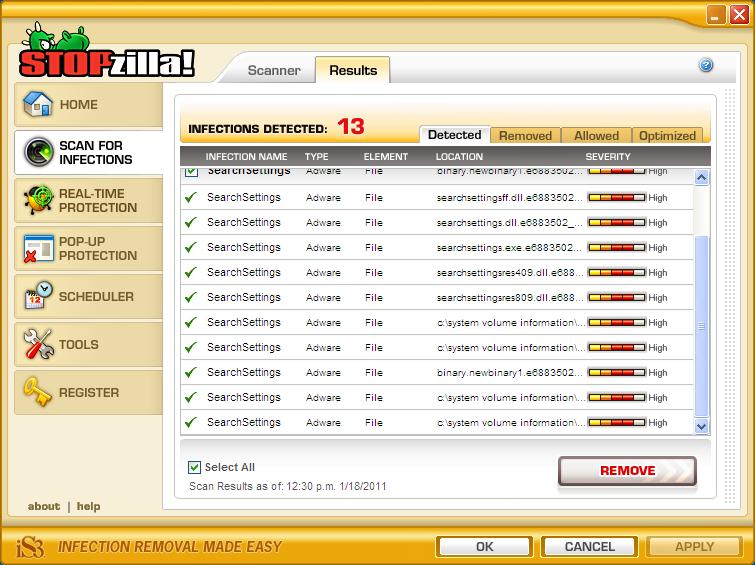
Task: Switch to the Optimized tab
Action: [x=667, y=136]
